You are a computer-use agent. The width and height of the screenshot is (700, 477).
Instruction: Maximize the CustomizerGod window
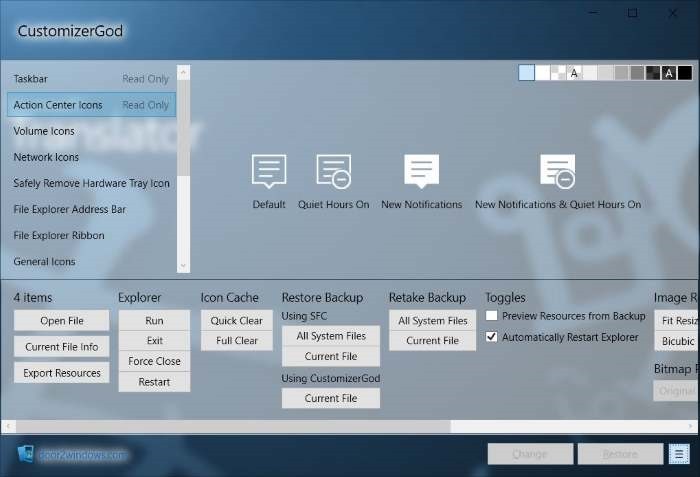(x=633, y=13)
